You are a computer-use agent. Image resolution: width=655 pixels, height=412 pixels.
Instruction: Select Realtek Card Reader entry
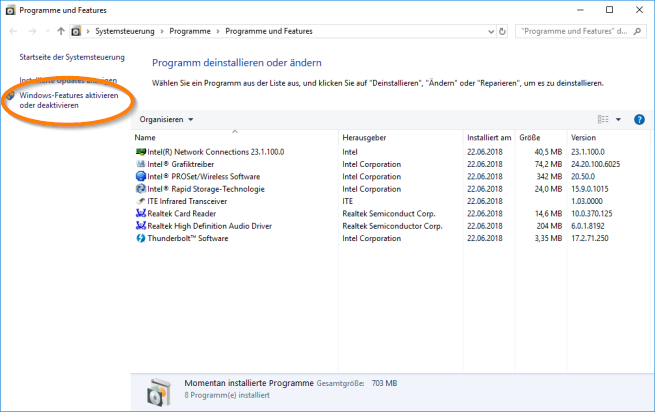coord(182,214)
